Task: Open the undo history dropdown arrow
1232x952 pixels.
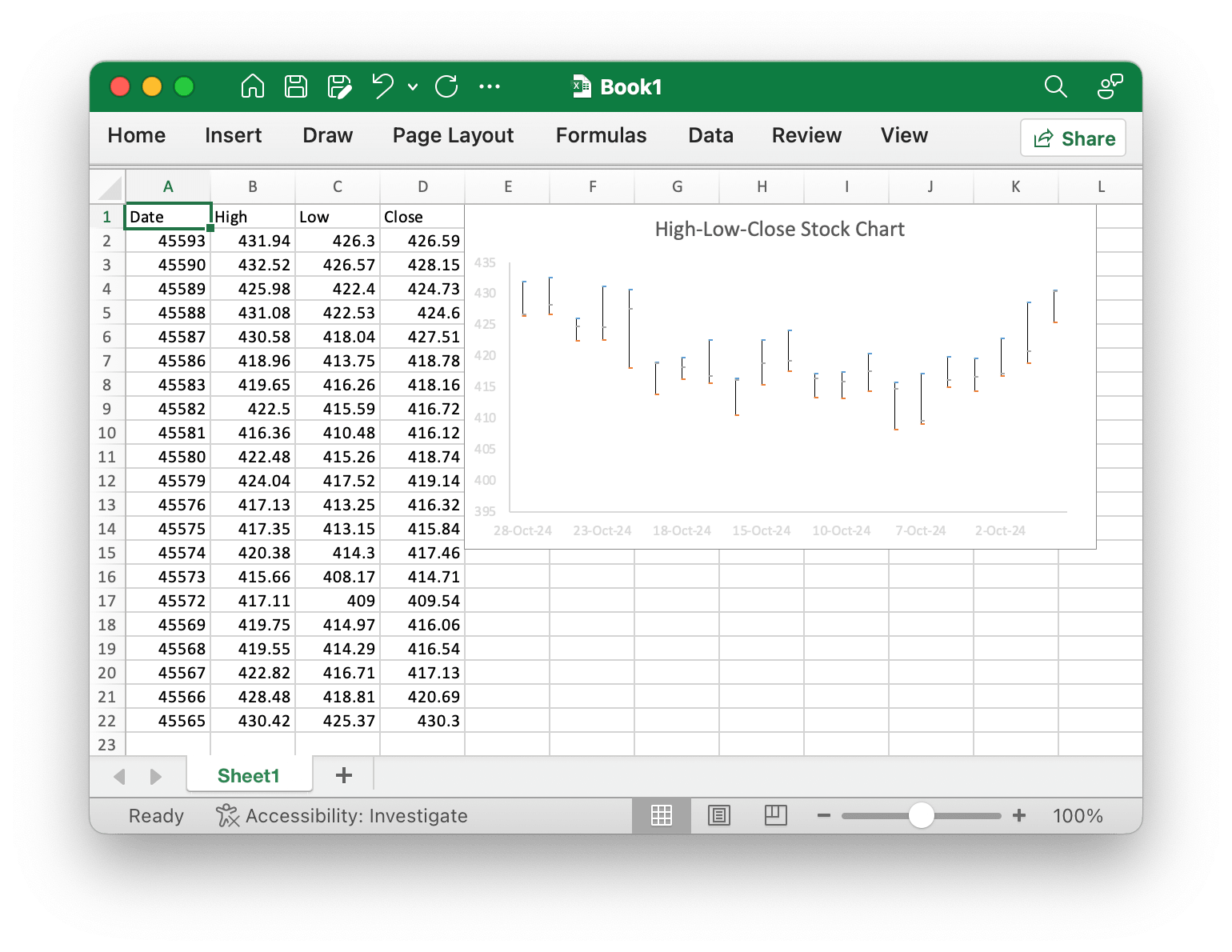Action: (413, 87)
